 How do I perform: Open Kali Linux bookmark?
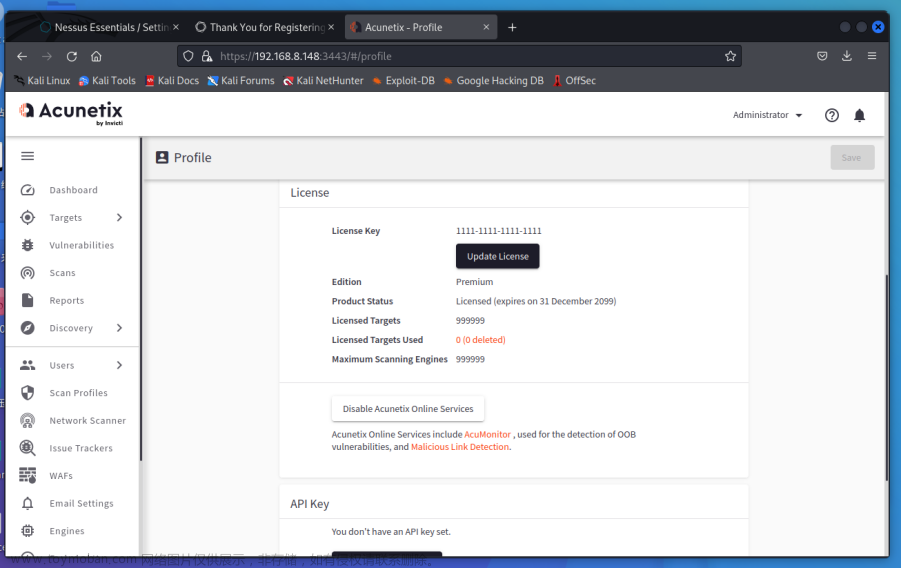point(42,81)
